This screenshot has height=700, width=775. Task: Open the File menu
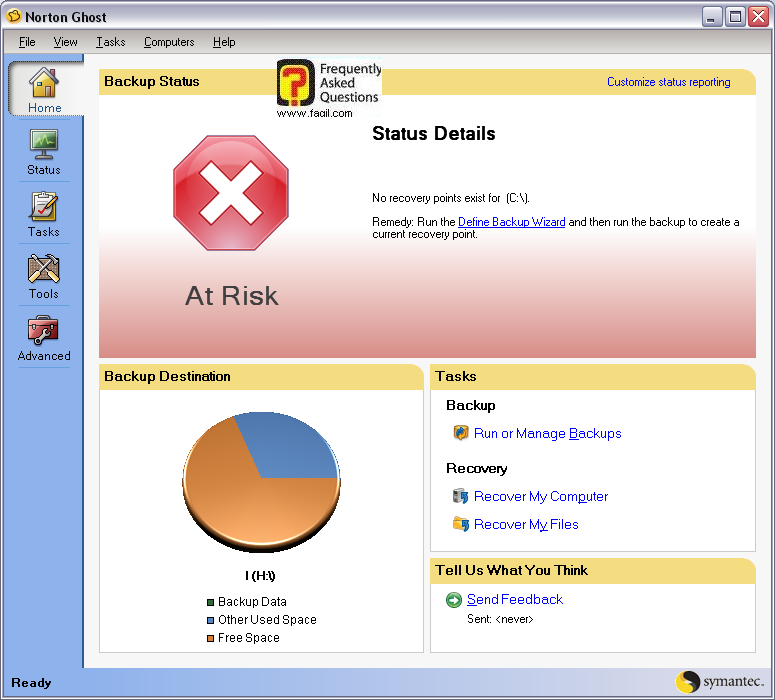(27, 42)
